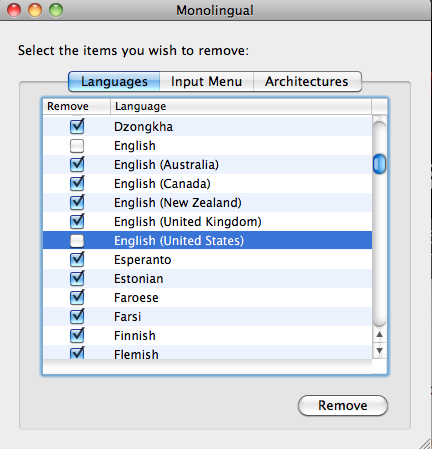Click the scrollbar up arrow
The width and height of the screenshot is (432, 449).
pyautogui.click(x=379, y=334)
